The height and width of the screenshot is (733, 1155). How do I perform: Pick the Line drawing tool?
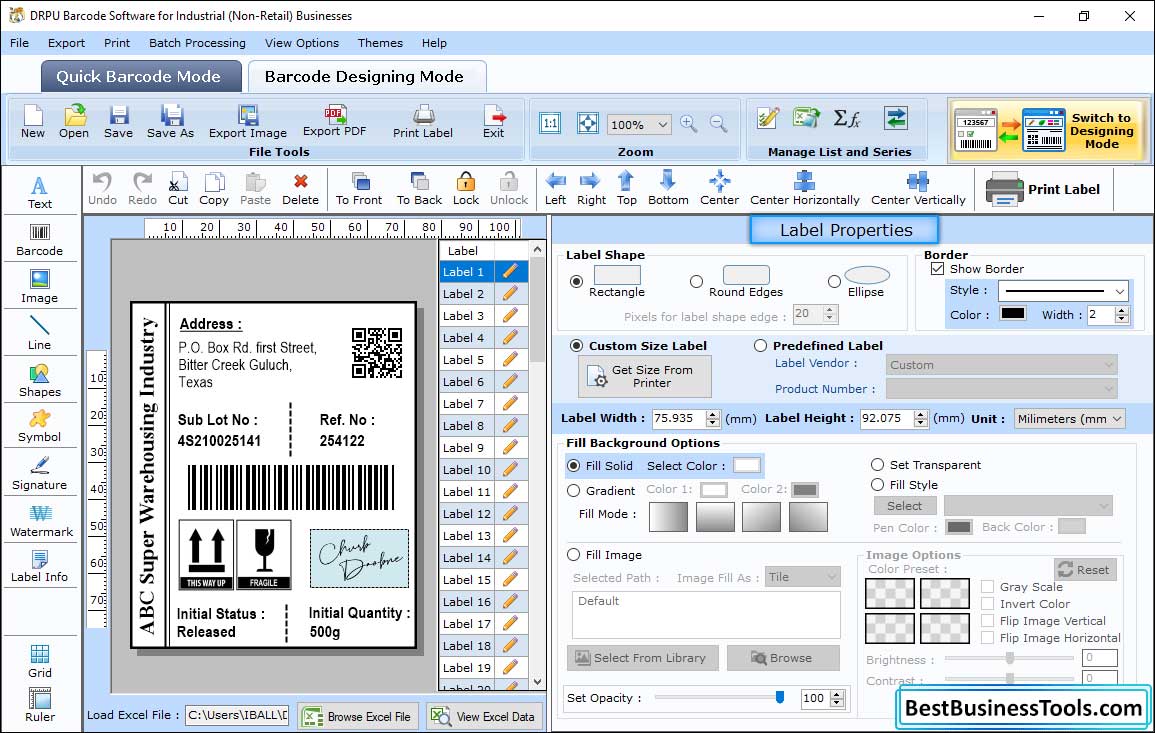point(39,333)
